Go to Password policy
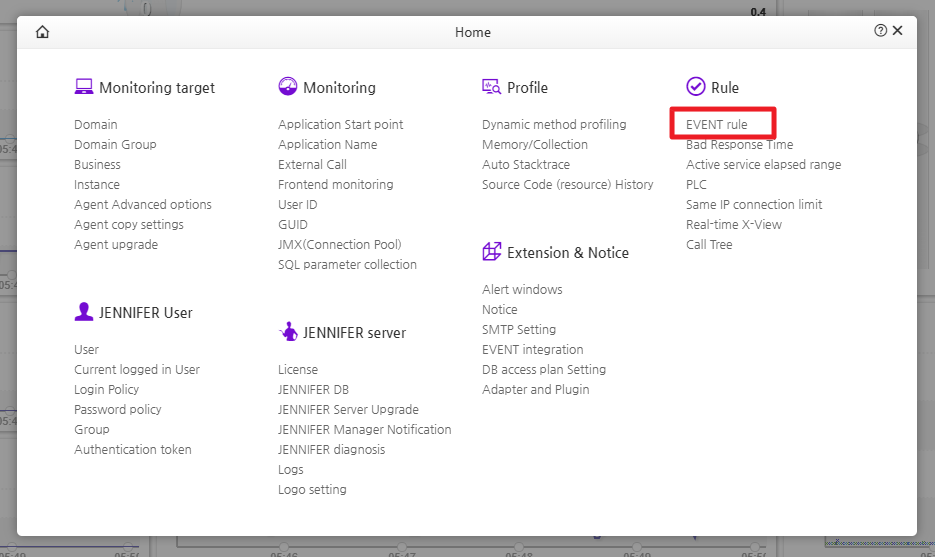This screenshot has height=557, width=935. 117,410
